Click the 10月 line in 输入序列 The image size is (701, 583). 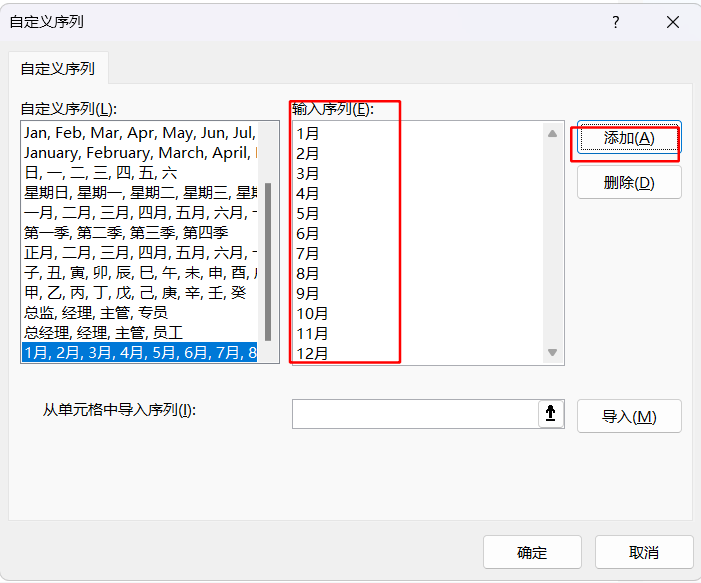(312, 313)
